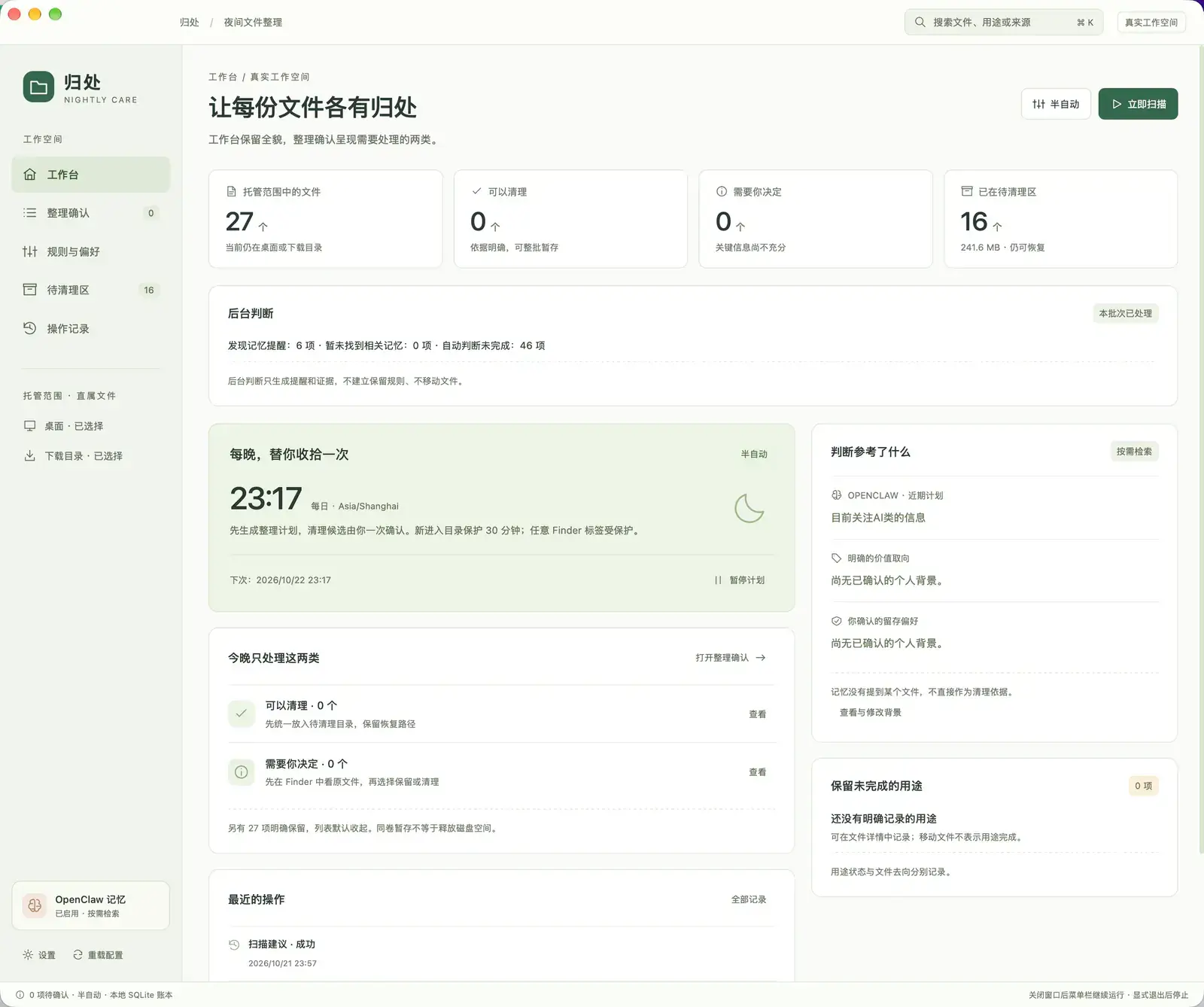
Task: Open 操作记录 history page
Action: [x=90, y=329]
